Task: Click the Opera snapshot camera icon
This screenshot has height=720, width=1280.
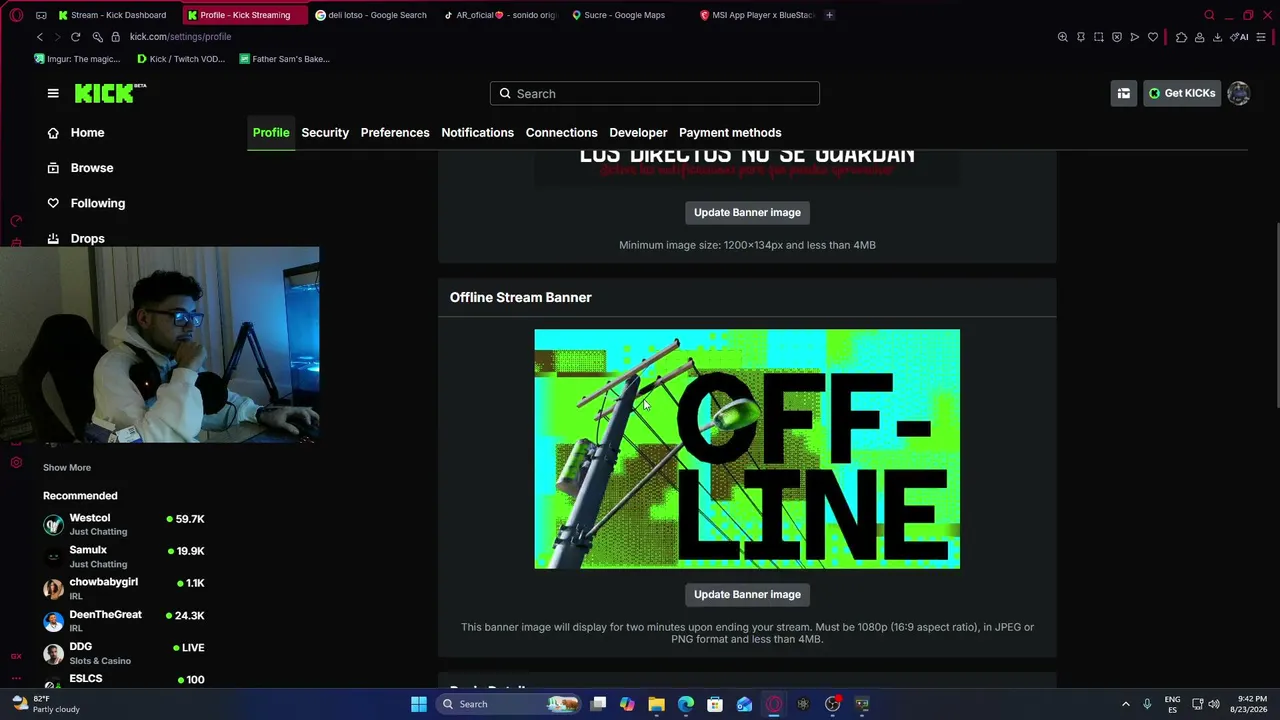Action: coord(1099,37)
